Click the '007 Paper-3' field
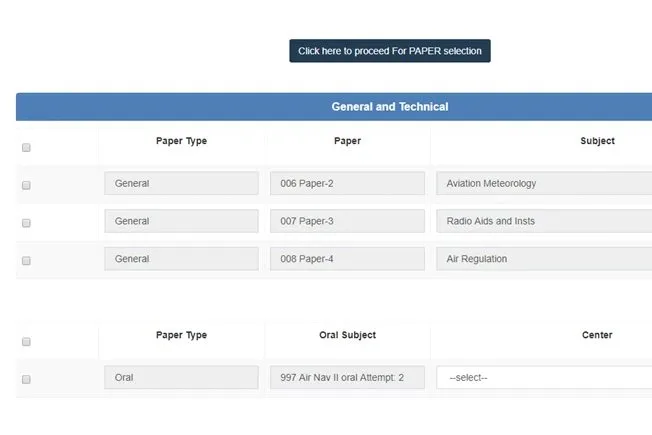Viewport: 652px width, 435px height. [x=347, y=221]
